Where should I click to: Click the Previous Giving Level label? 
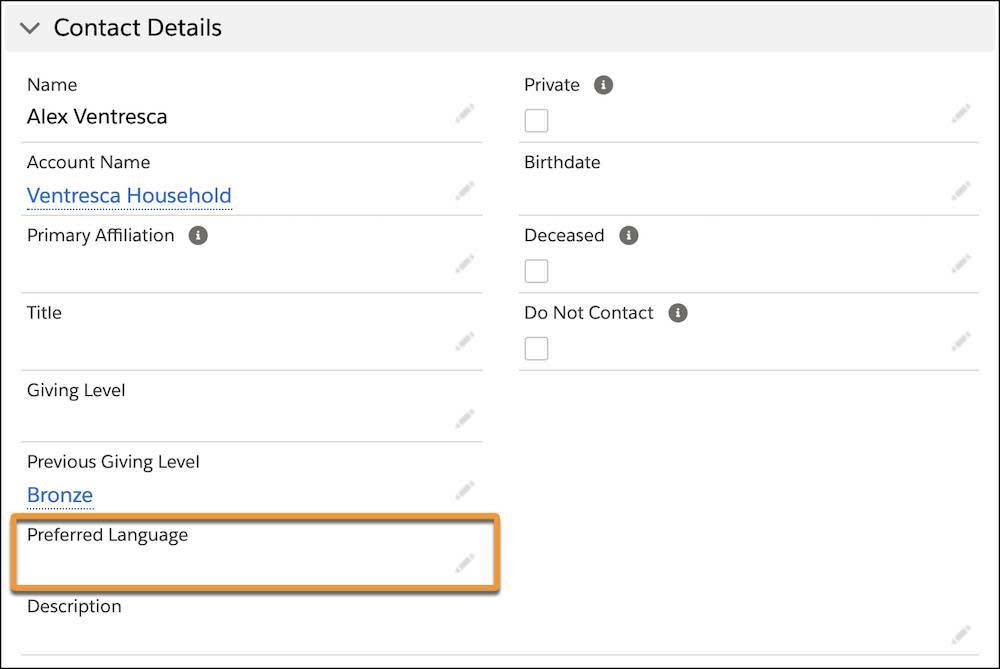coord(114,462)
